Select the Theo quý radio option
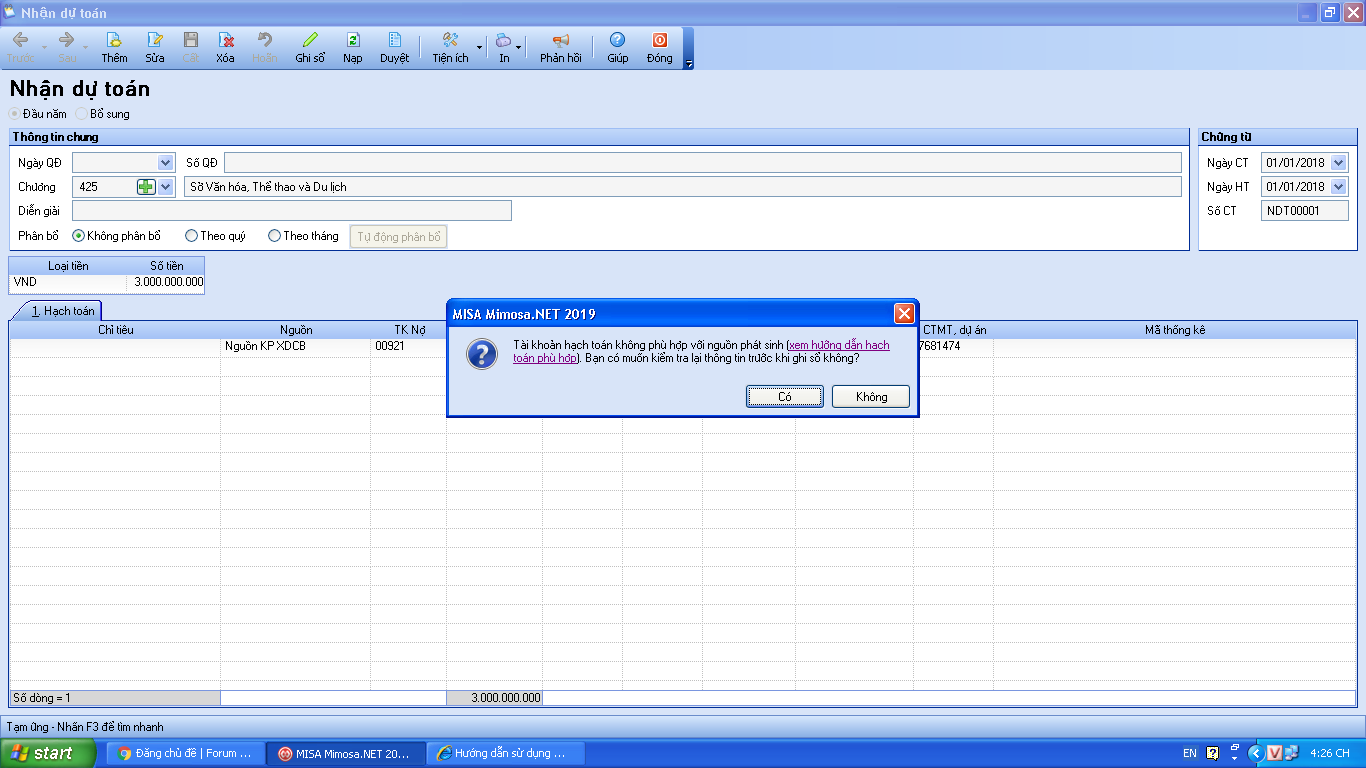Image resolution: width=1366 pixels, height=768 pixels. [x=192, y=236]
